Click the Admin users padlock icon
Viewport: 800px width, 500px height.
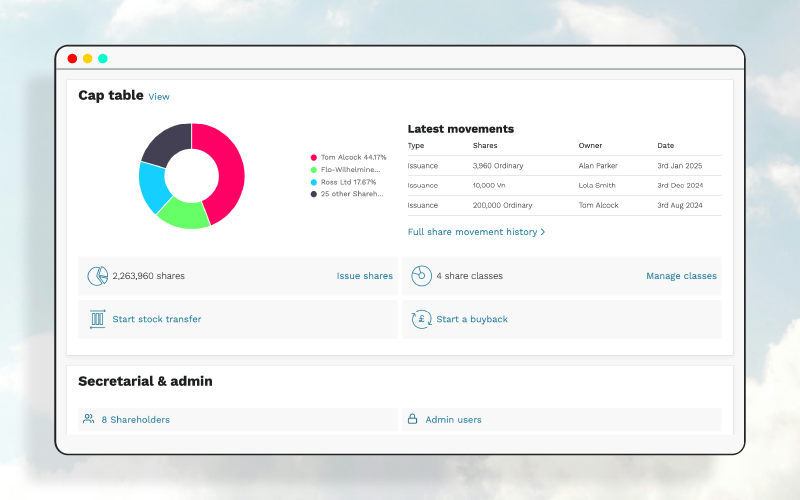[x=412, y=419]
